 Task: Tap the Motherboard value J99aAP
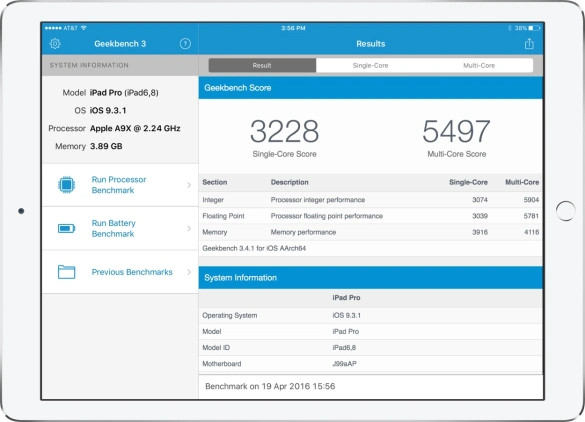click(344, 363)
